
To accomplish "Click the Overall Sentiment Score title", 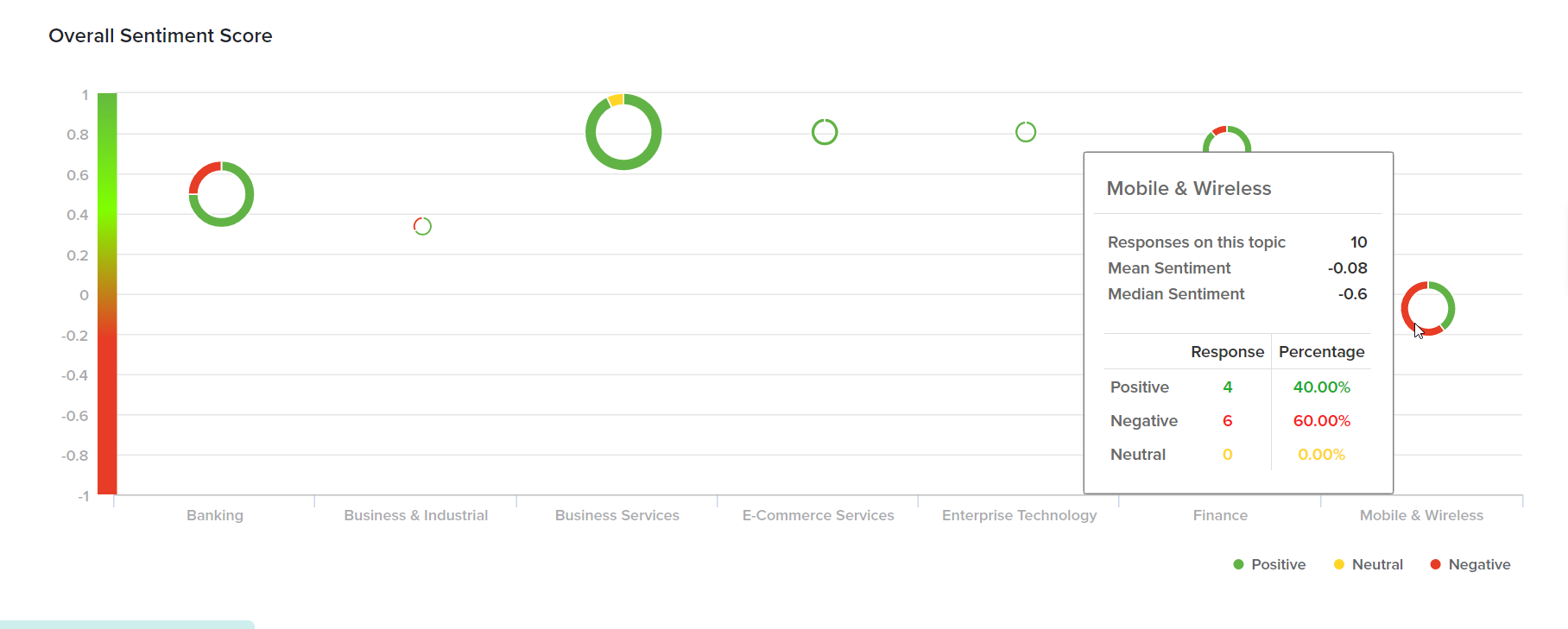I will pos(161,35).
